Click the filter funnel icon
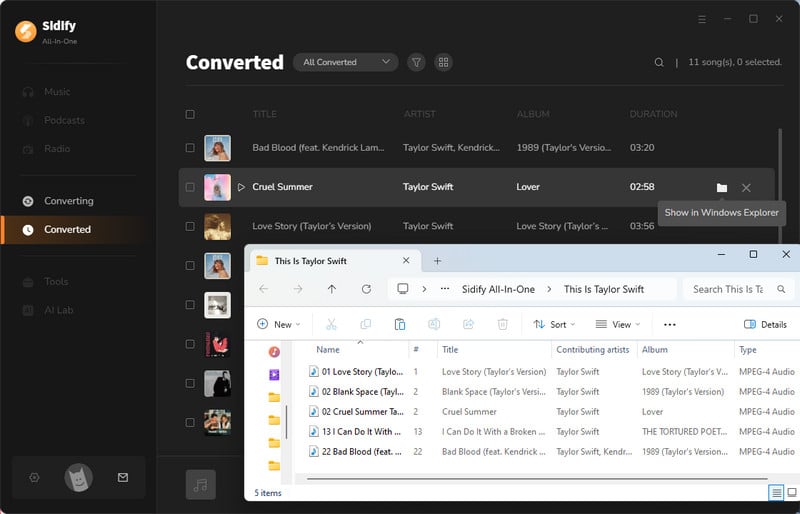Image resolution: width=800 pixels, height=514 pixels. [x=416, y=62]
